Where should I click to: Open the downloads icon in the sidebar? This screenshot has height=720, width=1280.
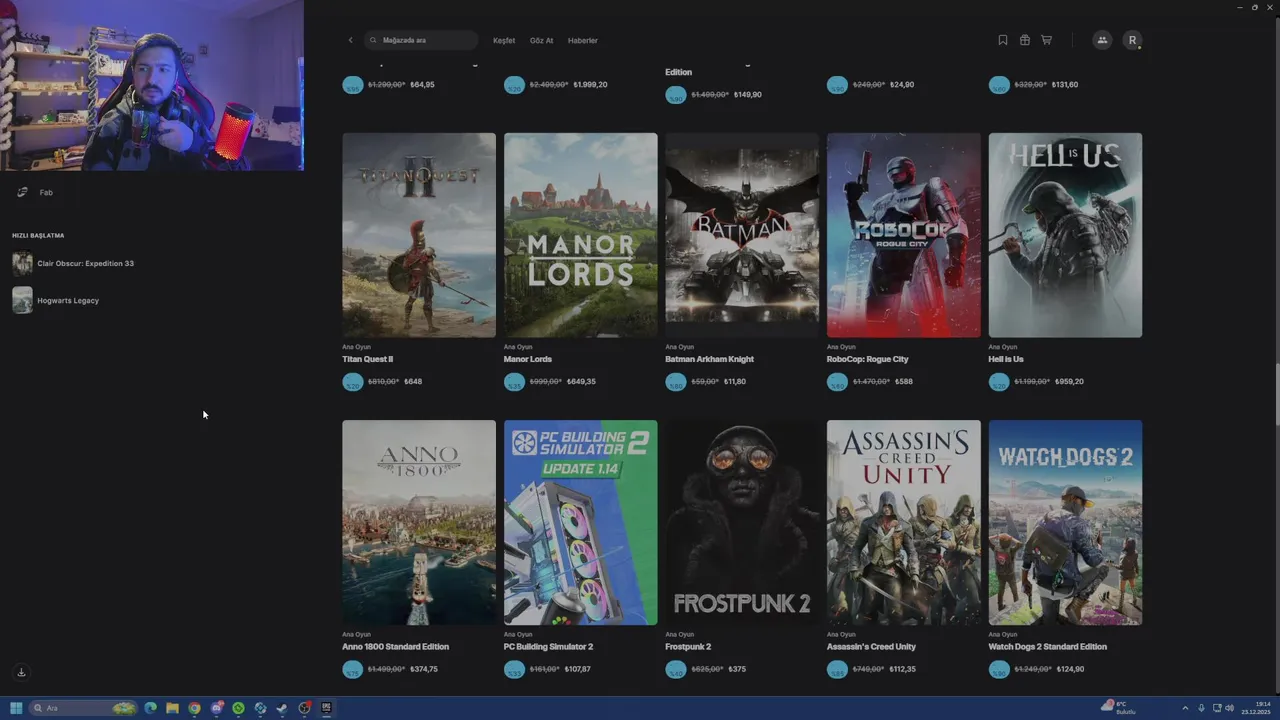[21, 672]
